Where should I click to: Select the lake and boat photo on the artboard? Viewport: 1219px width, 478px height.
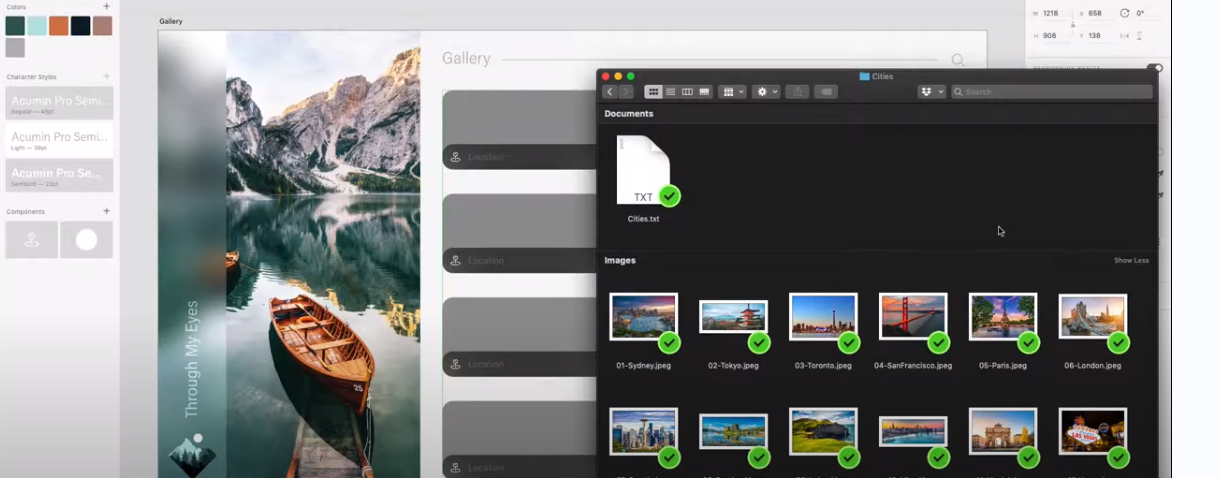click(x=323, y=254)
